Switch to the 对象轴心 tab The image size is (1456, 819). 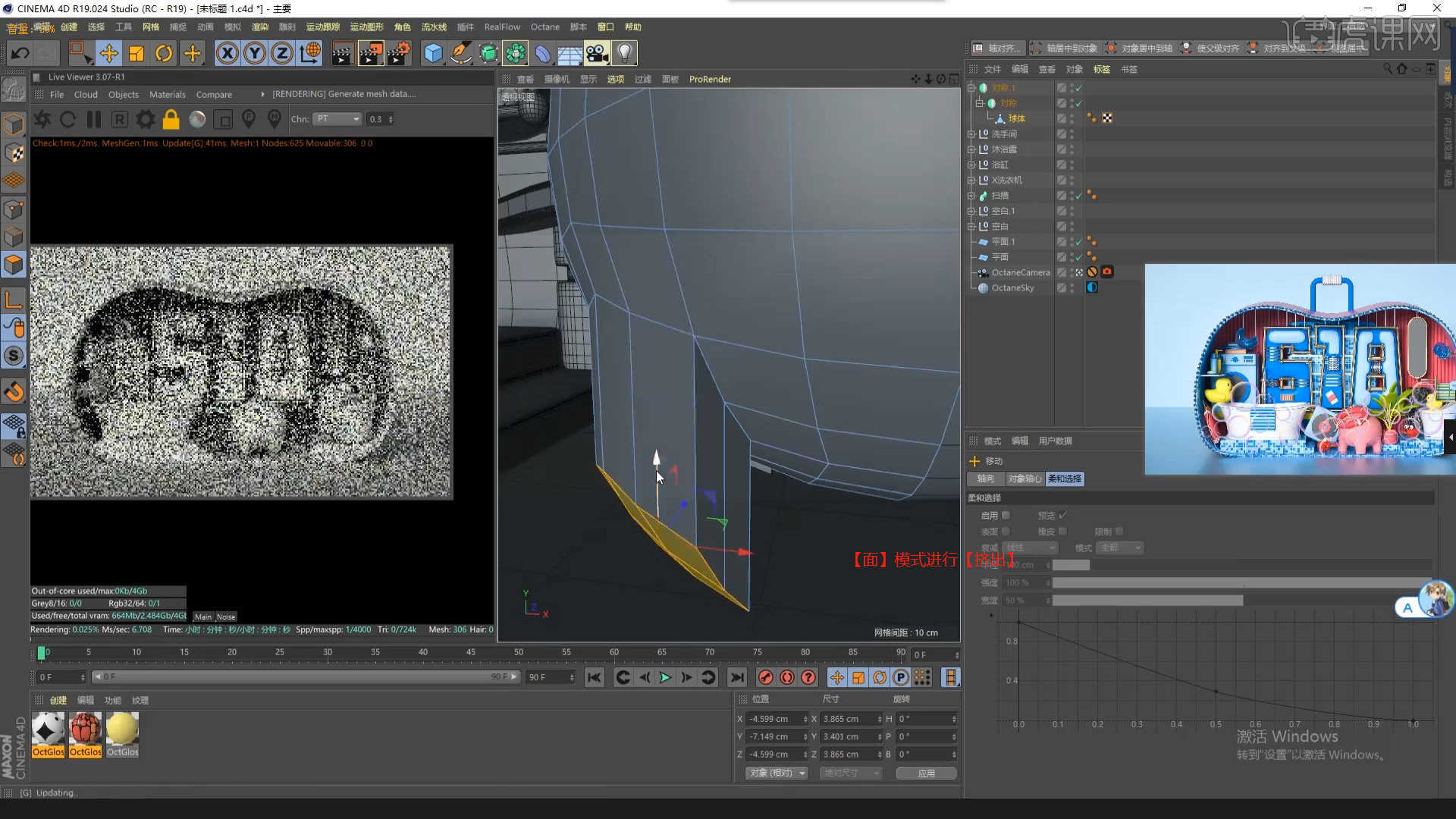tap(1025, 479)
